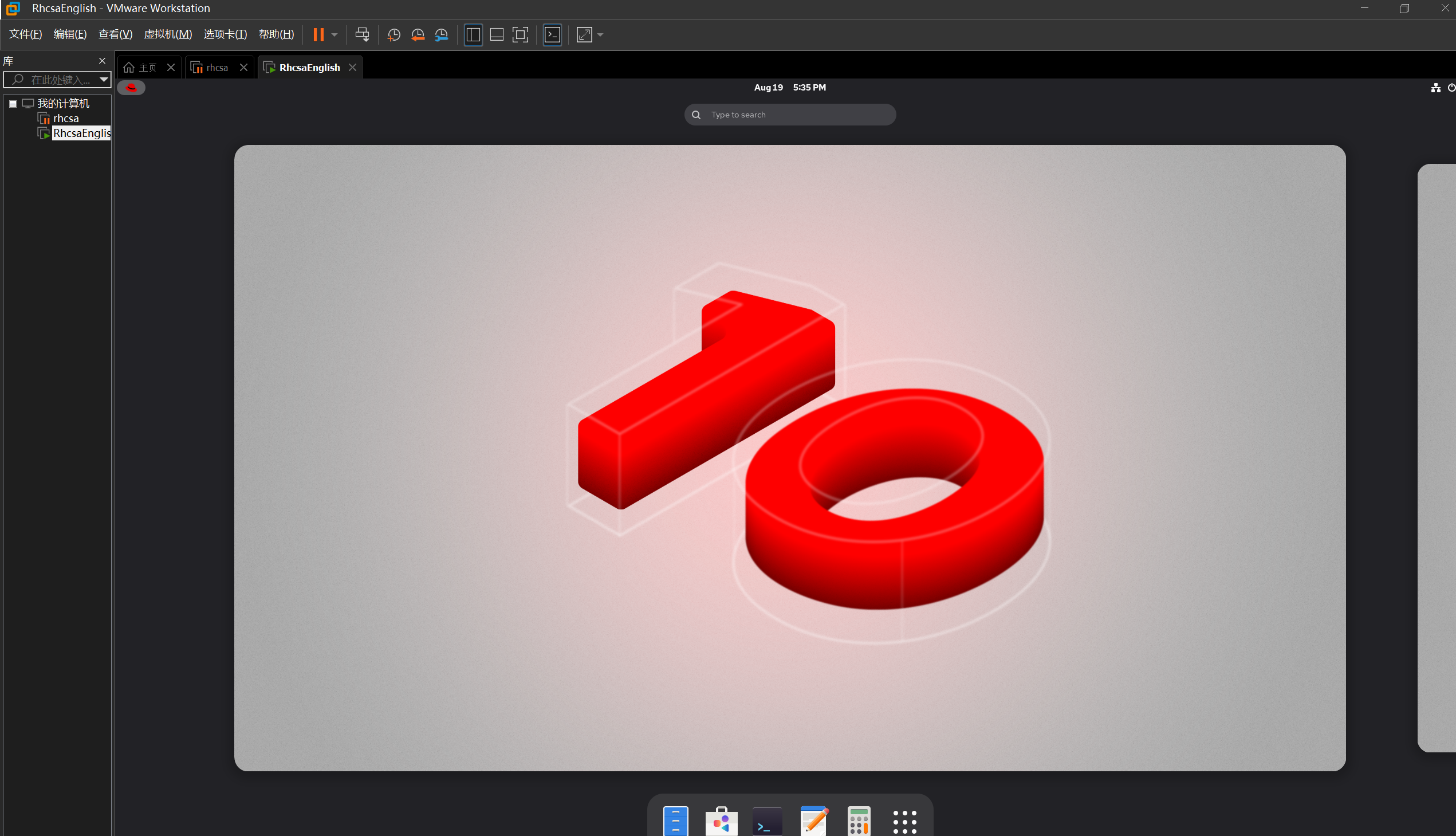The image size is (1456, 836).
Task: Open the 文件(F) menu
Action: point(26,34)
